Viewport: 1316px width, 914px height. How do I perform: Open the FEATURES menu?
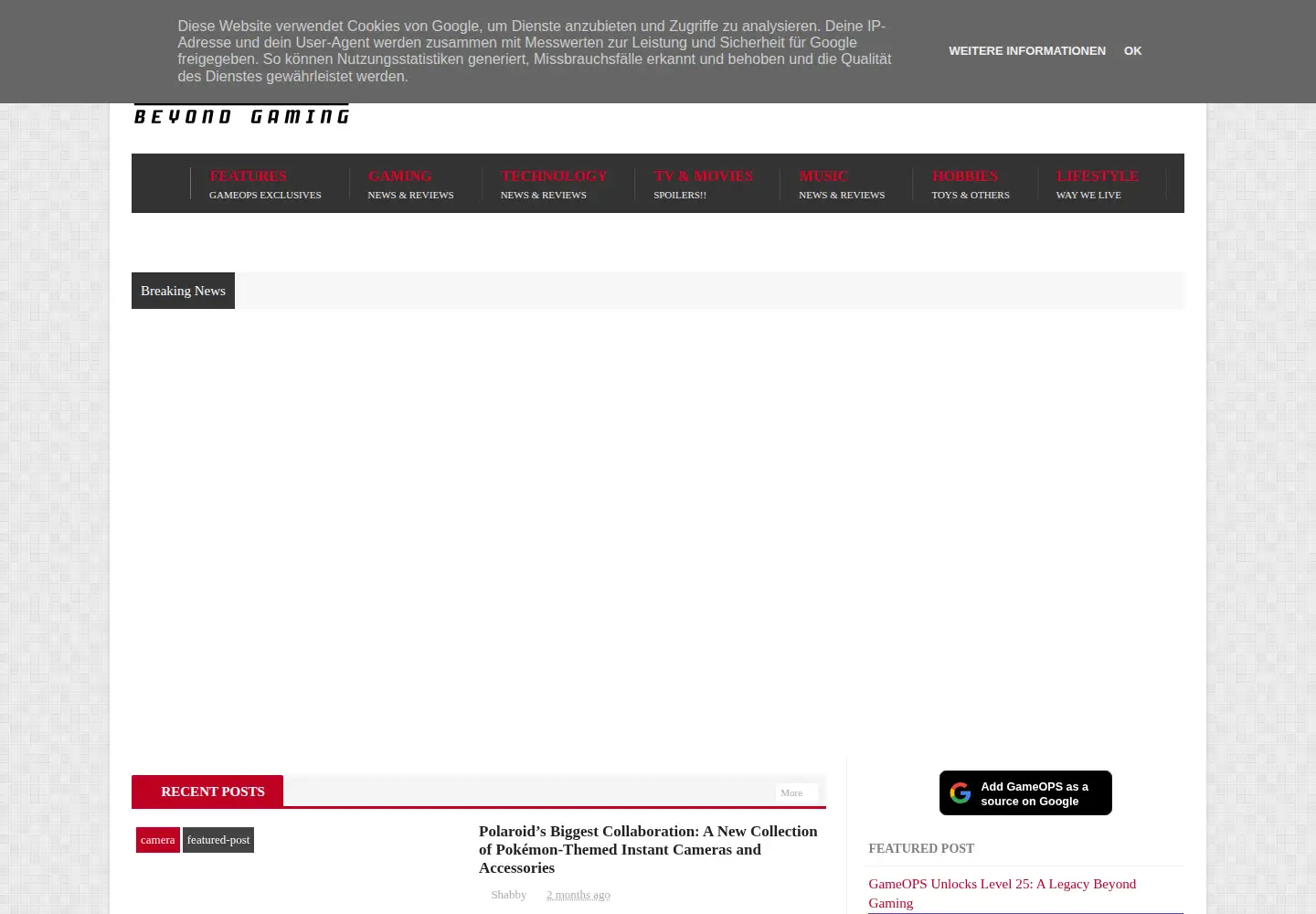[265, 184]
